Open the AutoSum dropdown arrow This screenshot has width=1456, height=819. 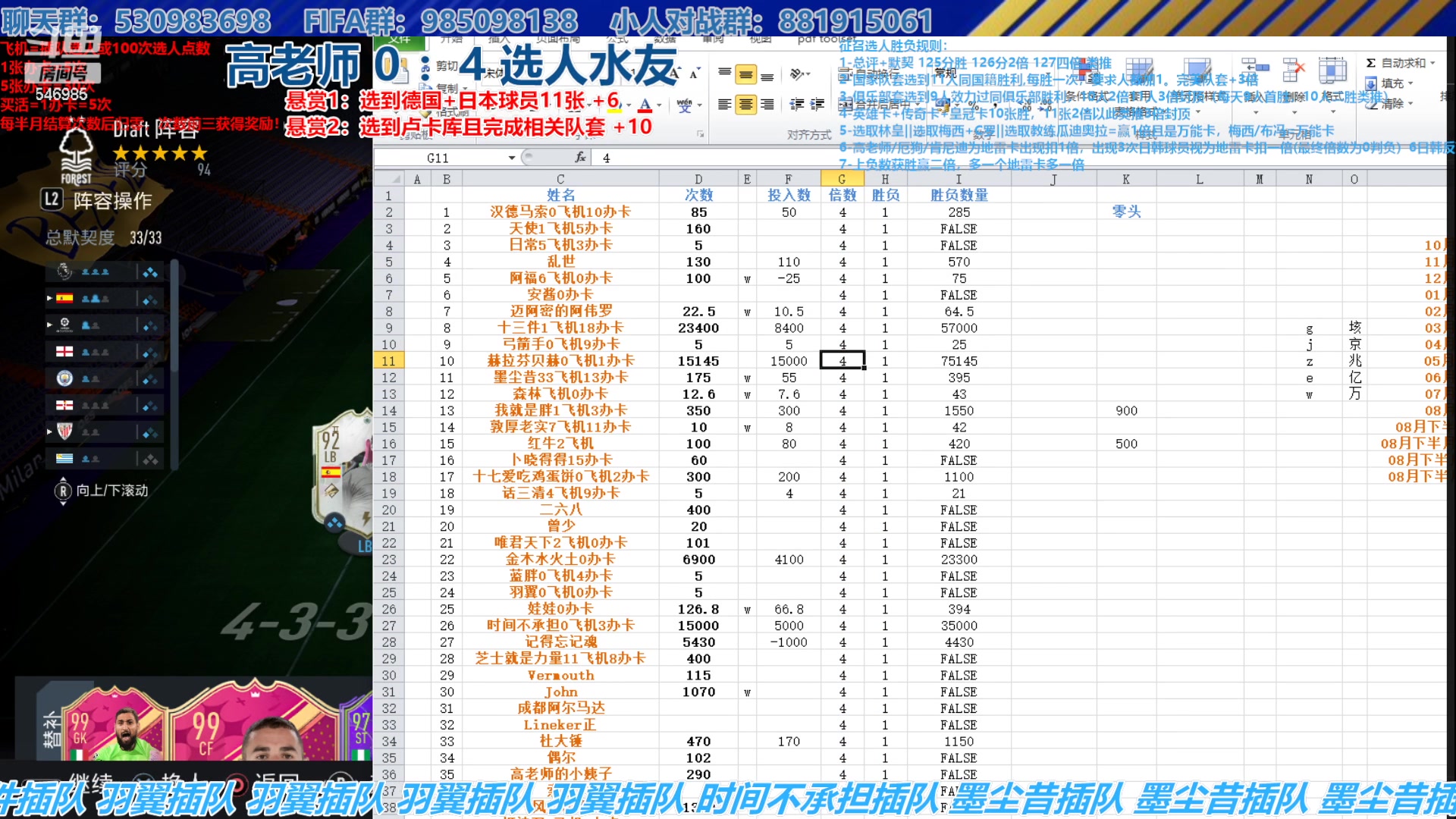coord(1432,63)
